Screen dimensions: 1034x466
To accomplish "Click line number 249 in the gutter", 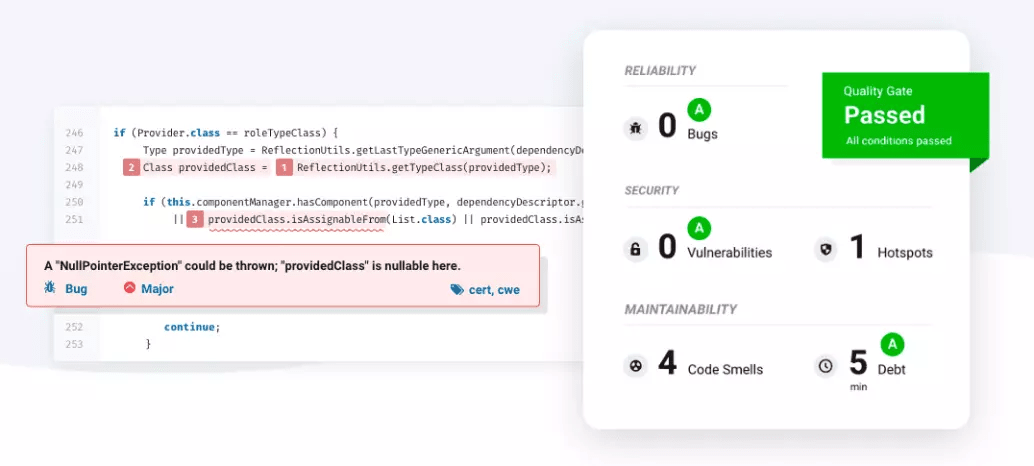I will (74, 185).
